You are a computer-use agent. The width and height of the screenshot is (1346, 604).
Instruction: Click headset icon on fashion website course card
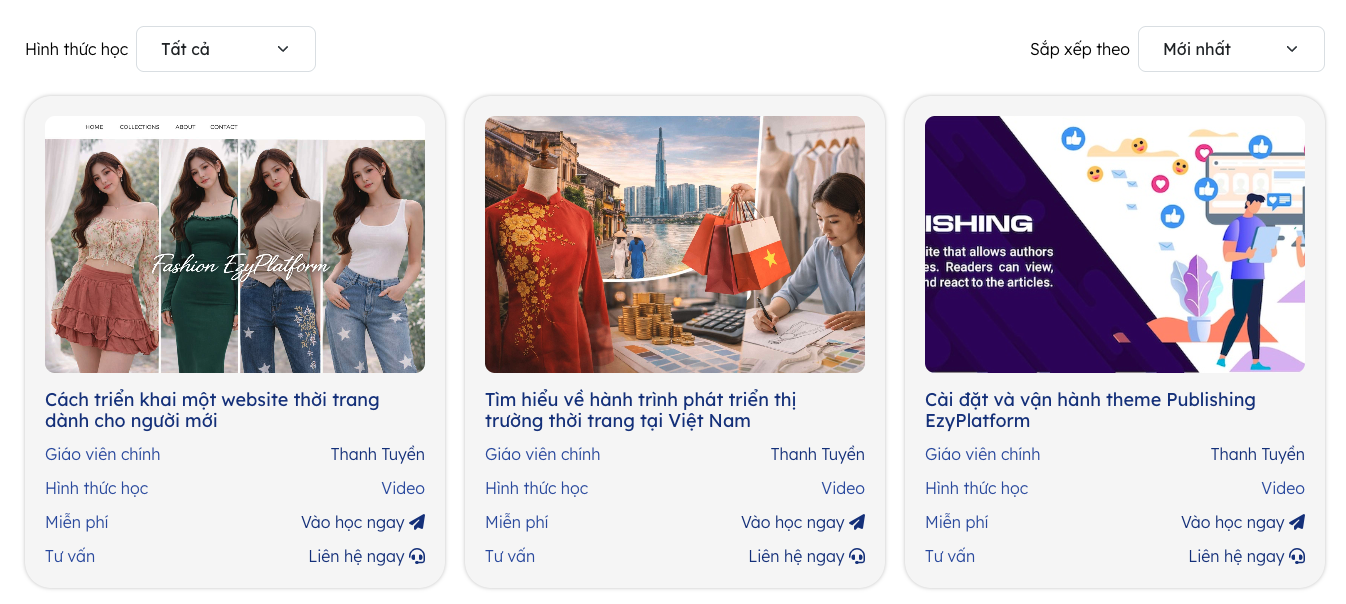click(x=417, y=556)
